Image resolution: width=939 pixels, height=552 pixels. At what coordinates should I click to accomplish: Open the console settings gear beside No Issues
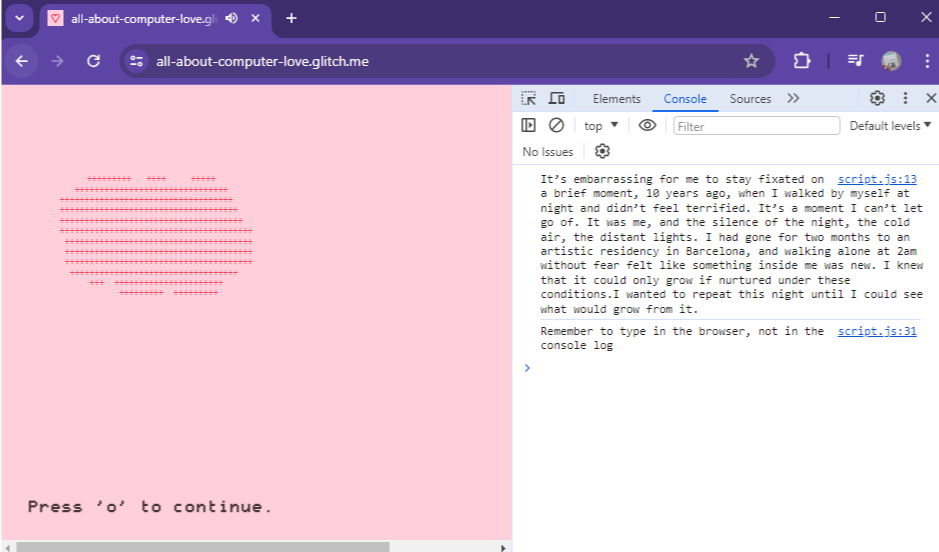tap(602, 151)
